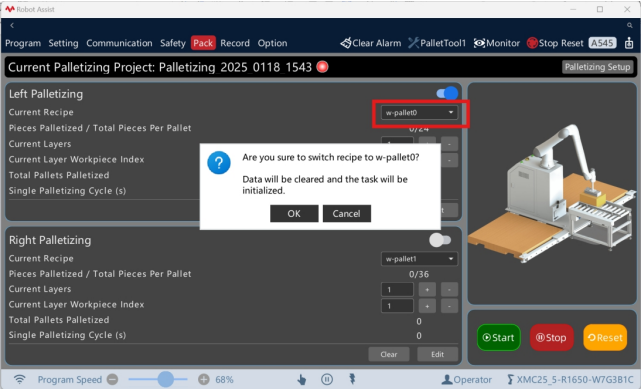Click the hand pointer icon in status bar

pyautogui.click(x=301, y=379)
